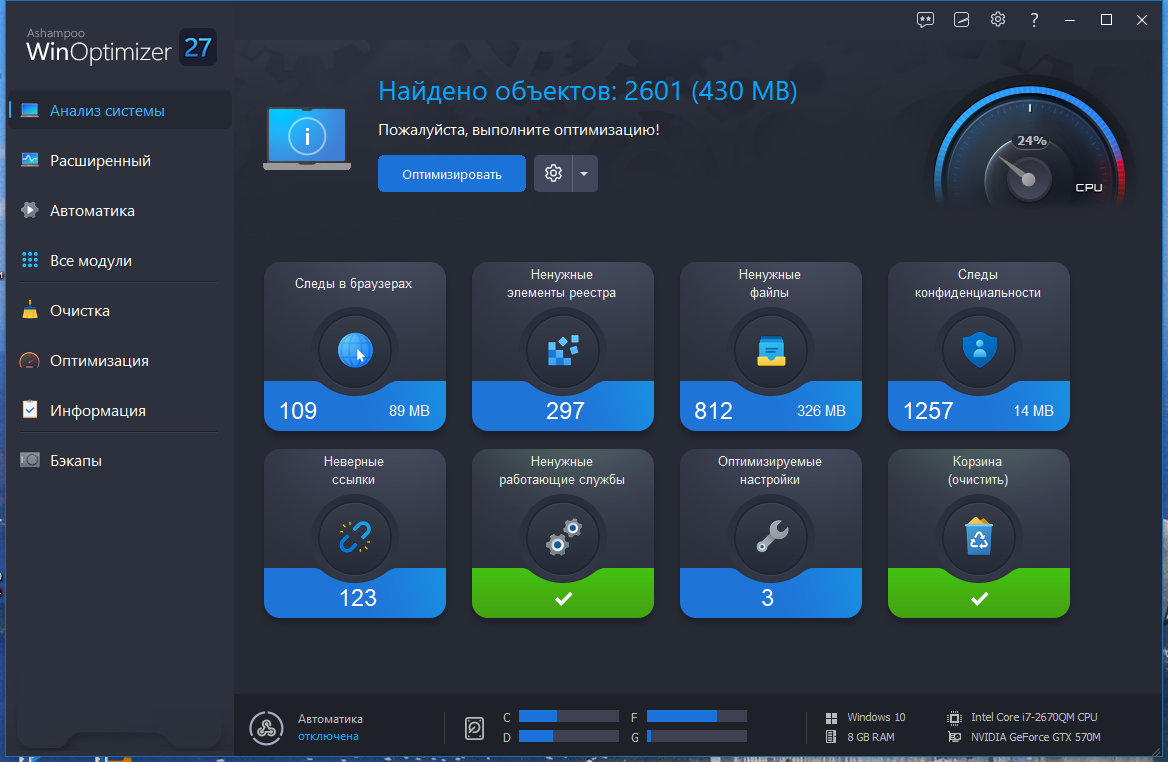
Task: Toggle Автоматика status link отключена
Action: tap(328, 736)
